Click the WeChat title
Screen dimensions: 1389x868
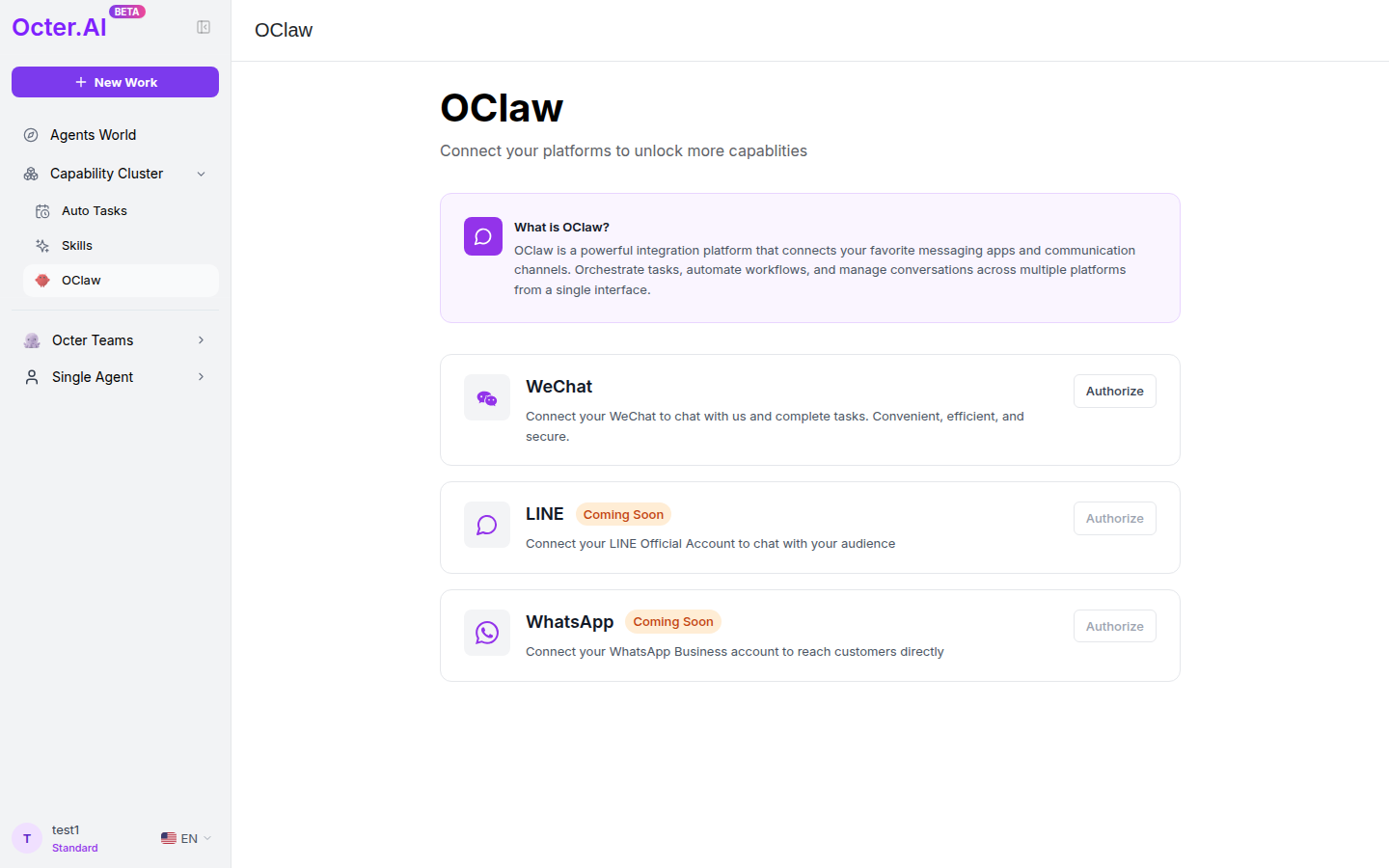tap(559, 387)
